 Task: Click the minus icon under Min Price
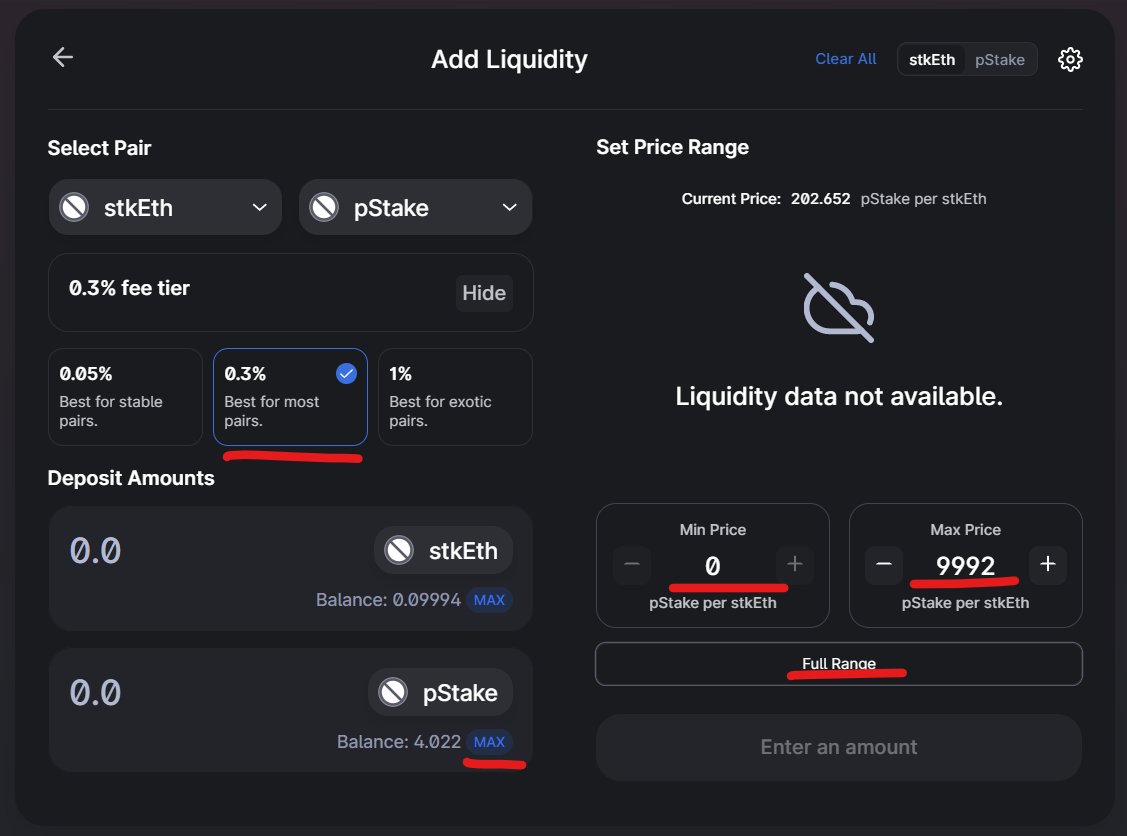632,564
